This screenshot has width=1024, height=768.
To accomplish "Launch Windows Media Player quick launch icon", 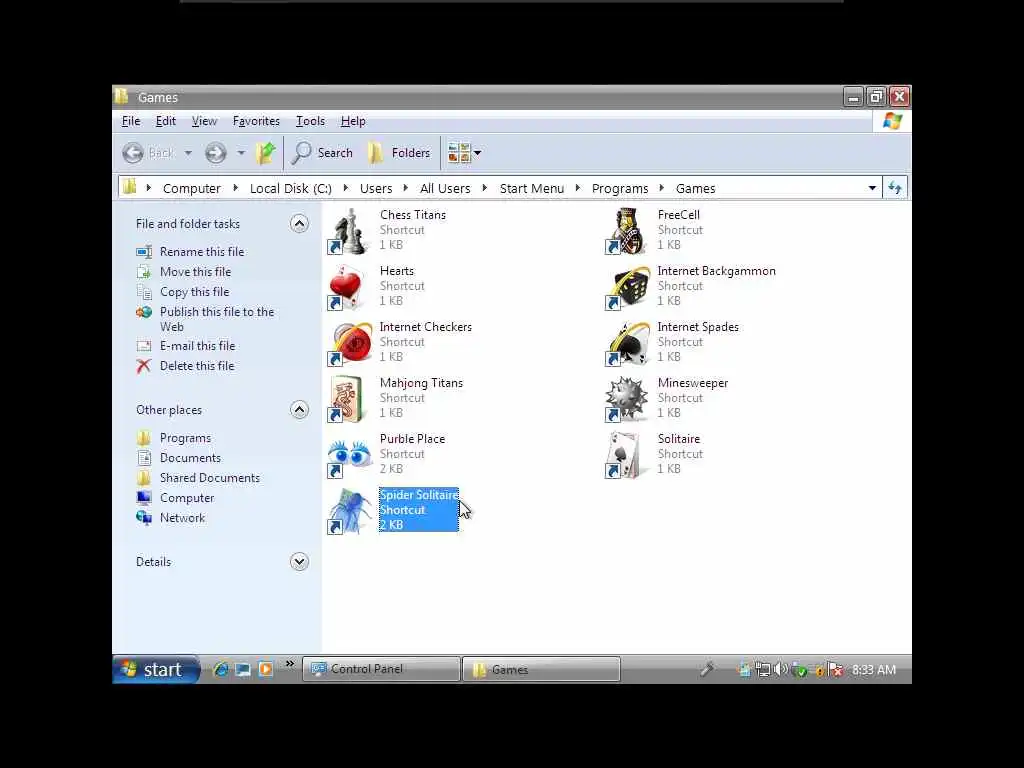I will point(265,669).
